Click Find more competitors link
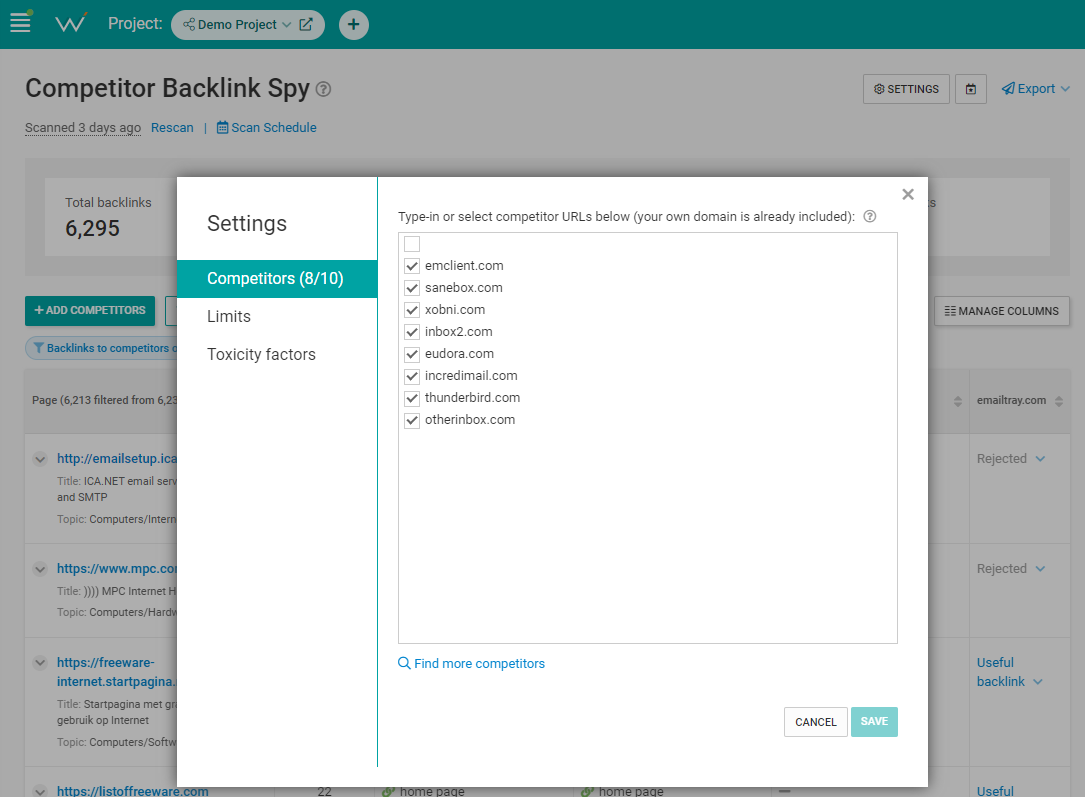1085x797 pixels. tap(472, 663)
